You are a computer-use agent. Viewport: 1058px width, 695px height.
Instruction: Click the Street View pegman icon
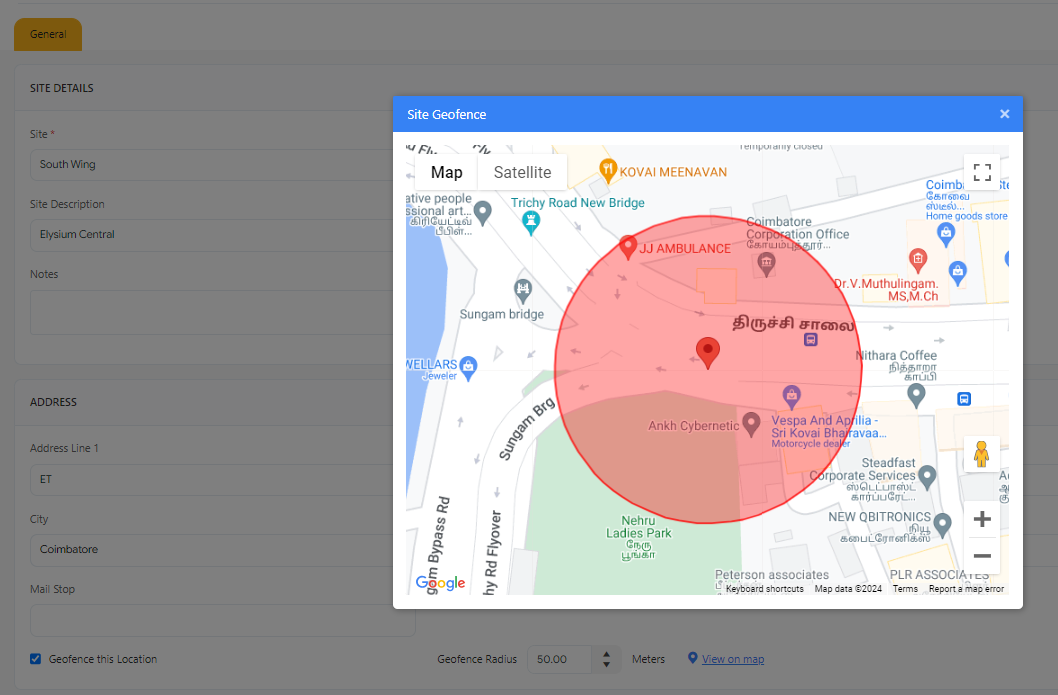[981, 454]
